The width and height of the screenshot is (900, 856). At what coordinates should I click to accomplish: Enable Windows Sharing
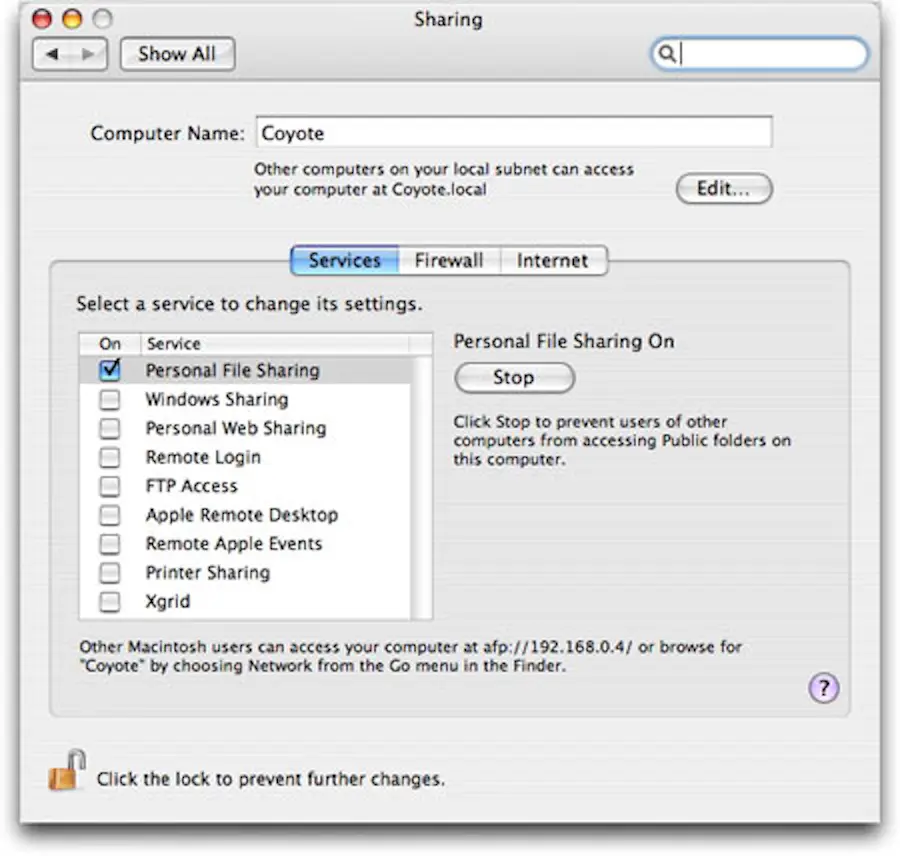(x=110, y=398)
